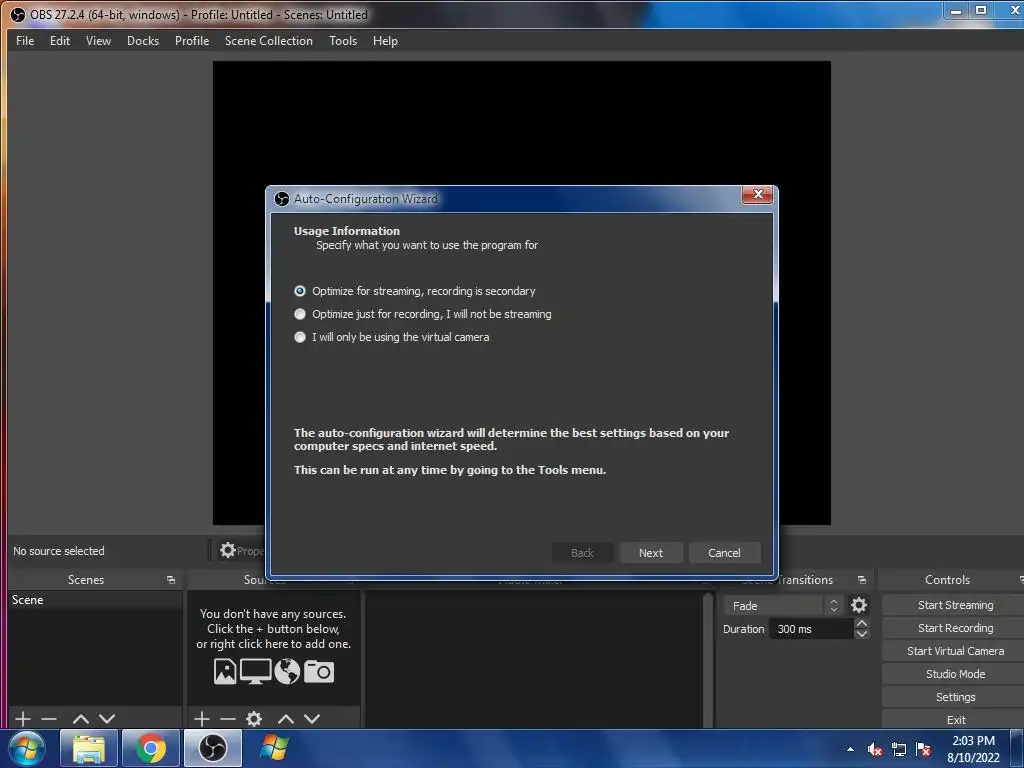Open the Scene Collection menu
1024x768 pixels.
click(268, 40)
